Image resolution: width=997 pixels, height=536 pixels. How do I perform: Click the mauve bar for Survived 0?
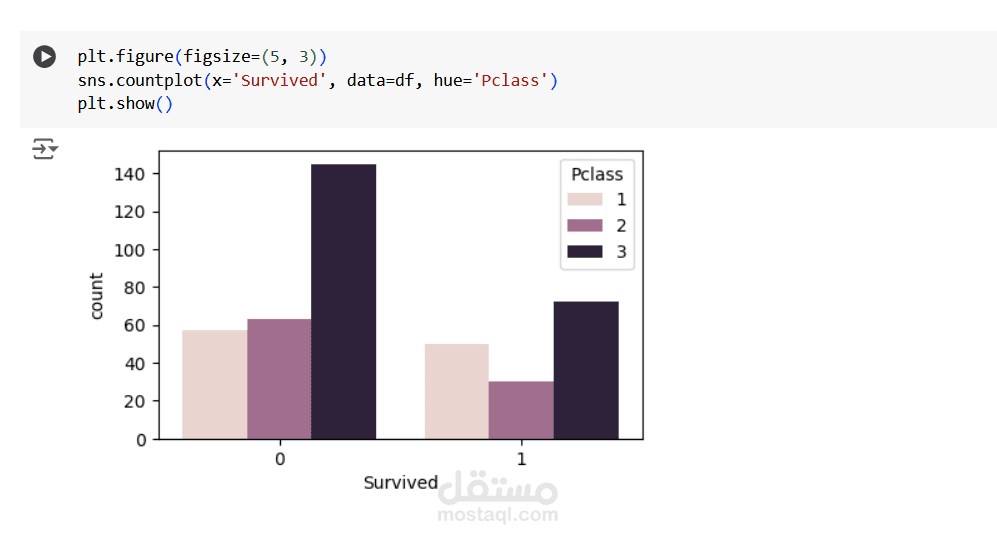pos(279,378)
